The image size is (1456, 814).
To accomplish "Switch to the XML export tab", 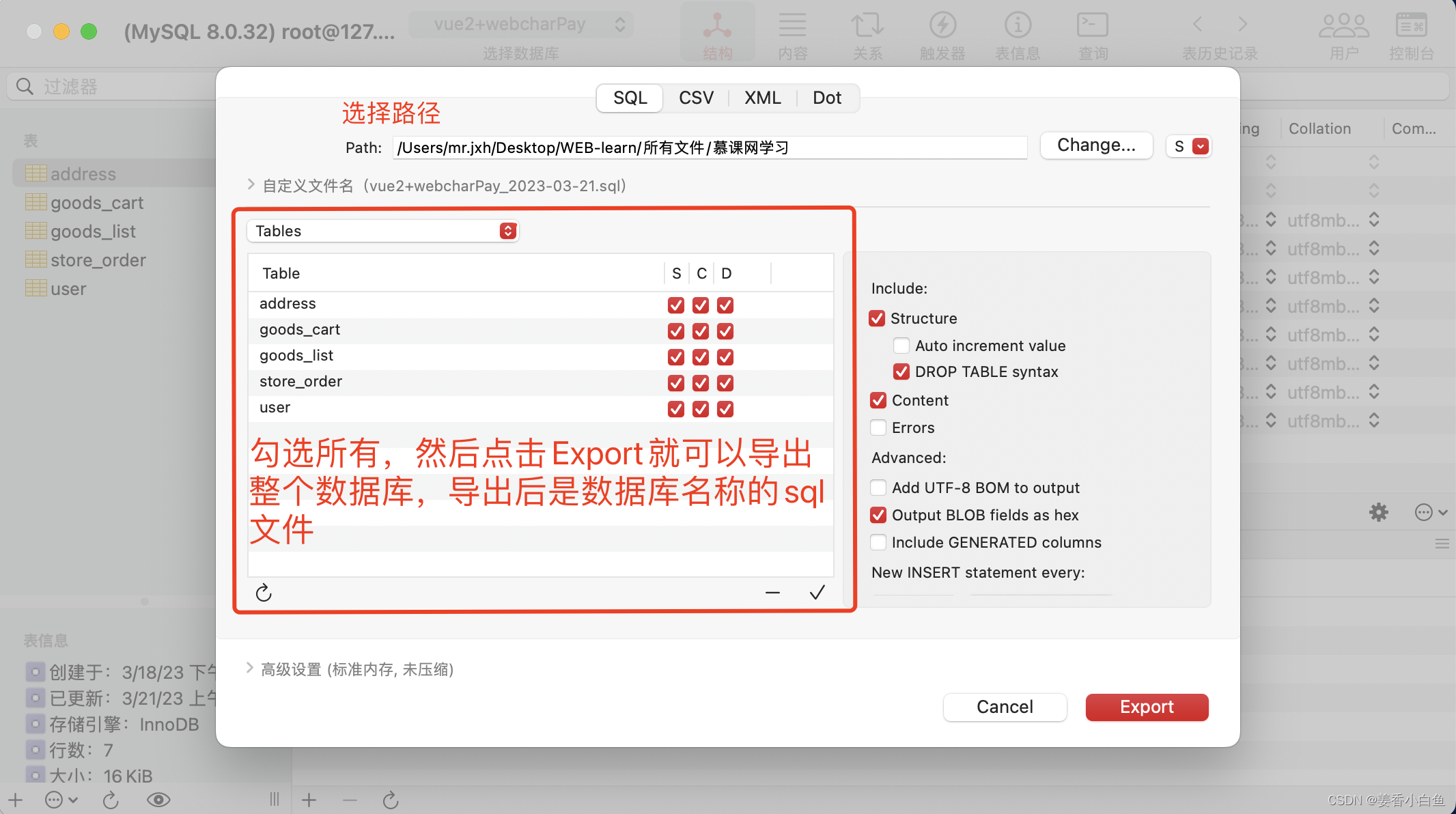I will [762, 98].
